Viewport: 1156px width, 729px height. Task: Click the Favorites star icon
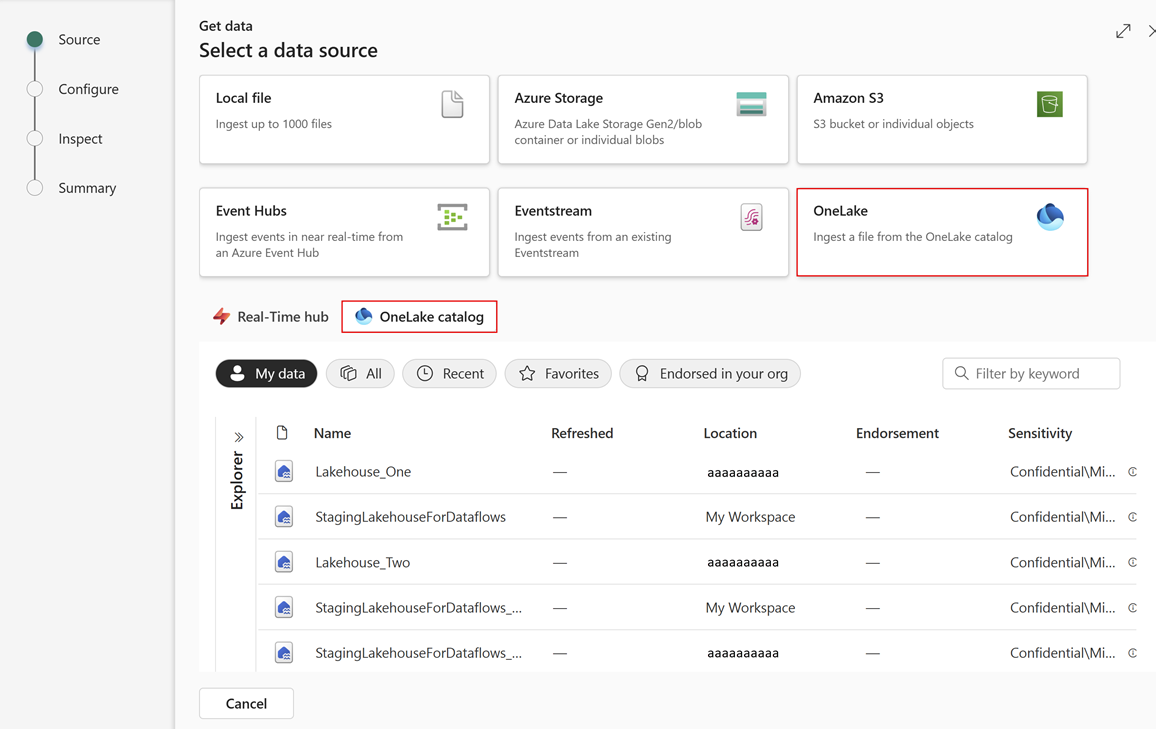527,374
